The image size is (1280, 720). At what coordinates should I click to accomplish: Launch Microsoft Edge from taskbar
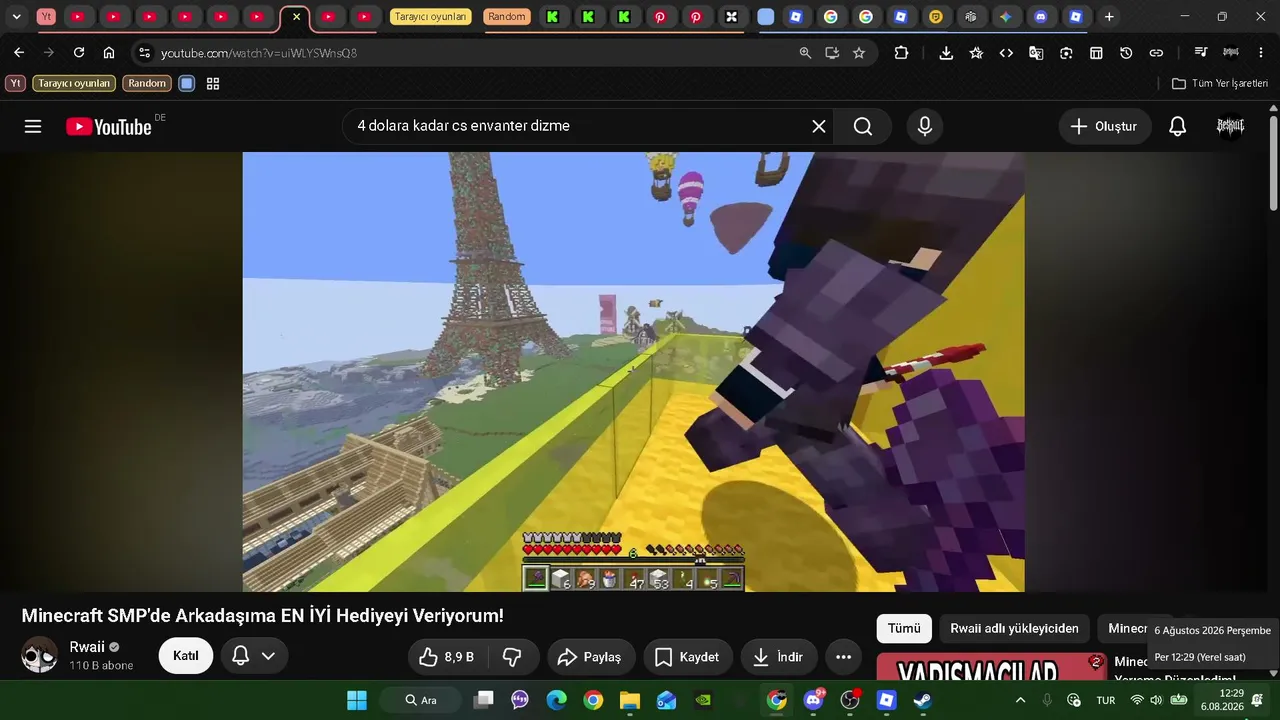tap(557, 700)
